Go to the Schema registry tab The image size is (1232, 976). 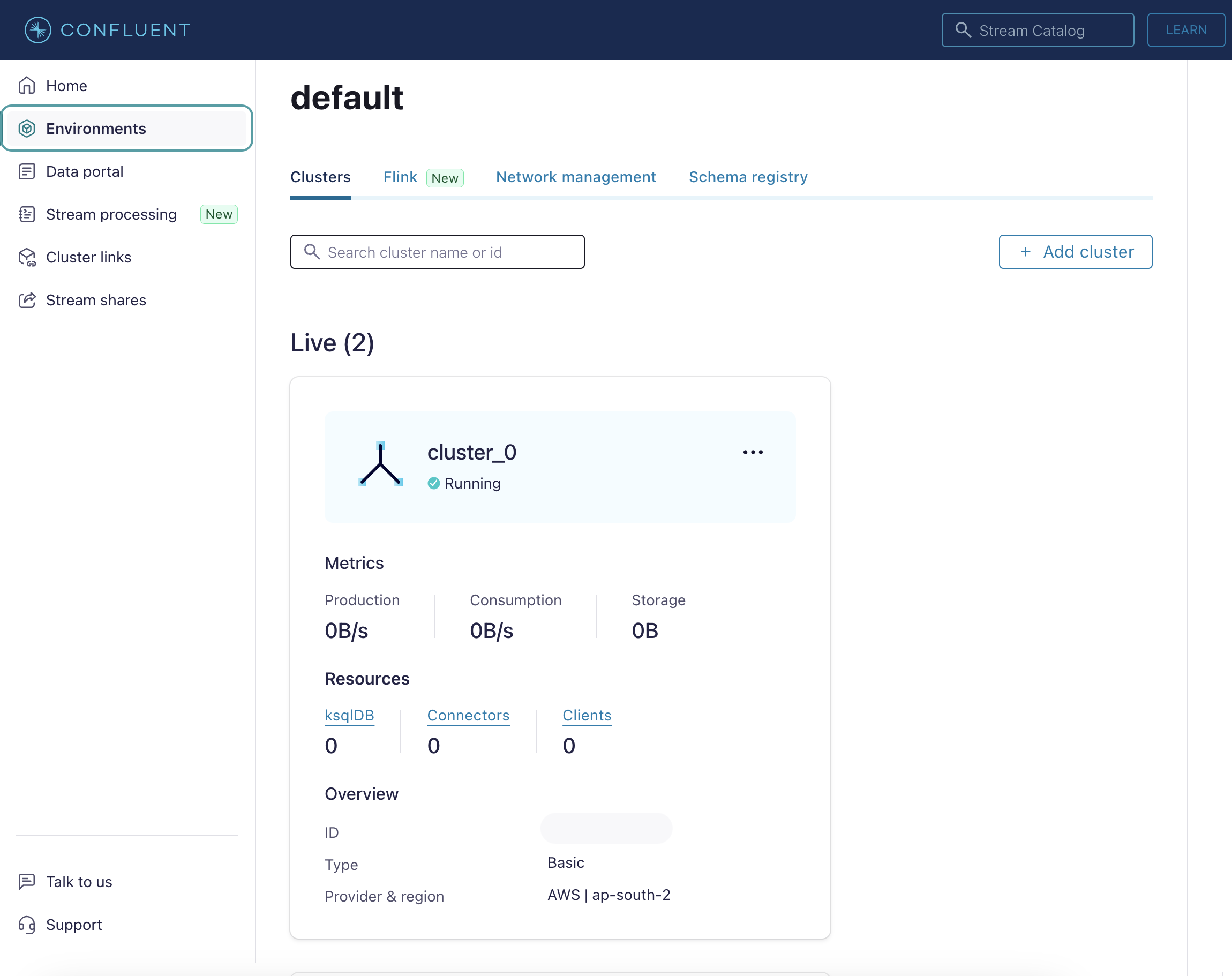[x=748, y=177]
